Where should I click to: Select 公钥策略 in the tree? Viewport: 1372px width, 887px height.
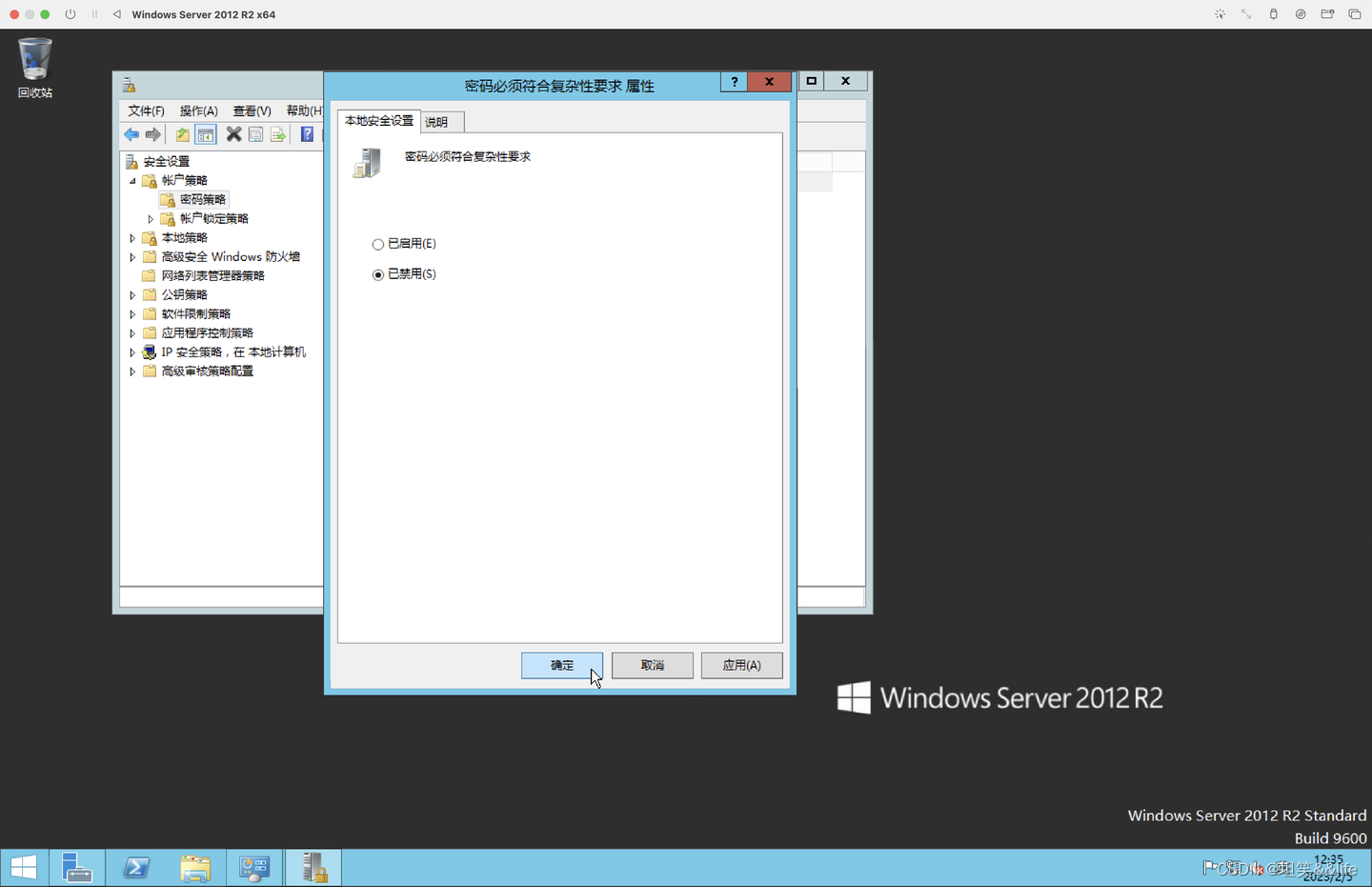pos(185,295)
